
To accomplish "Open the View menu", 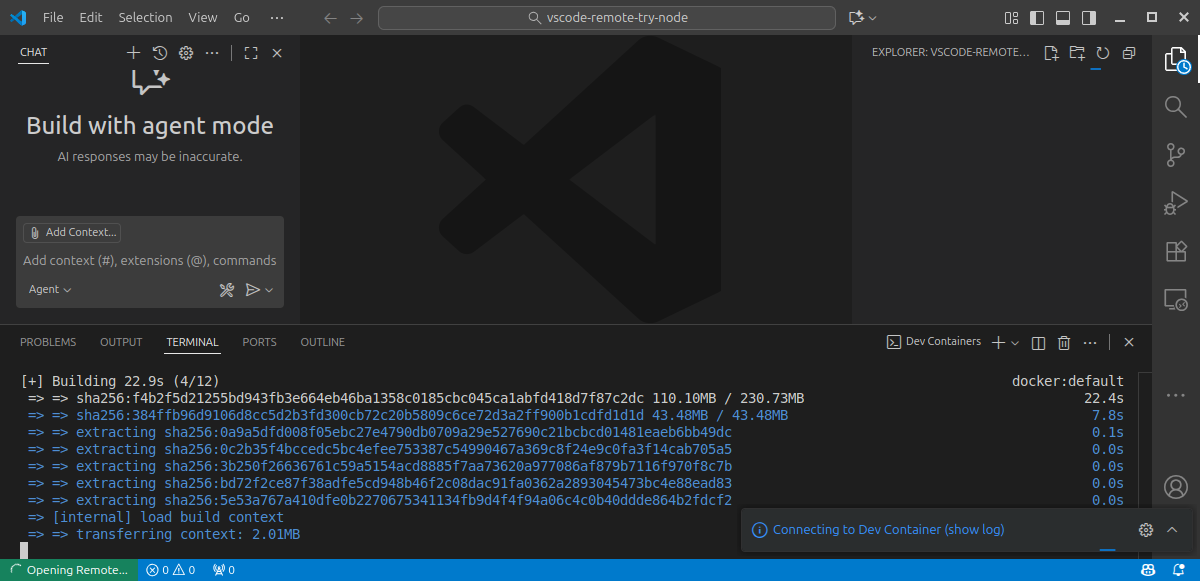I will click(202, 18).
